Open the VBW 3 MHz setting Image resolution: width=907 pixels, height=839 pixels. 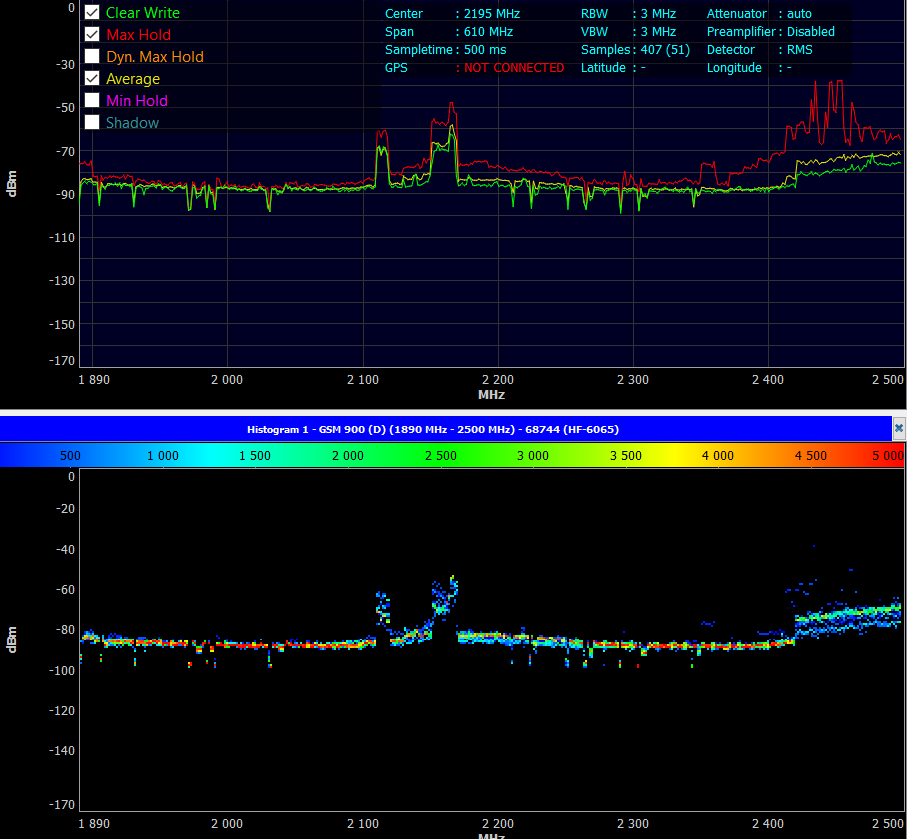[658, 32]
